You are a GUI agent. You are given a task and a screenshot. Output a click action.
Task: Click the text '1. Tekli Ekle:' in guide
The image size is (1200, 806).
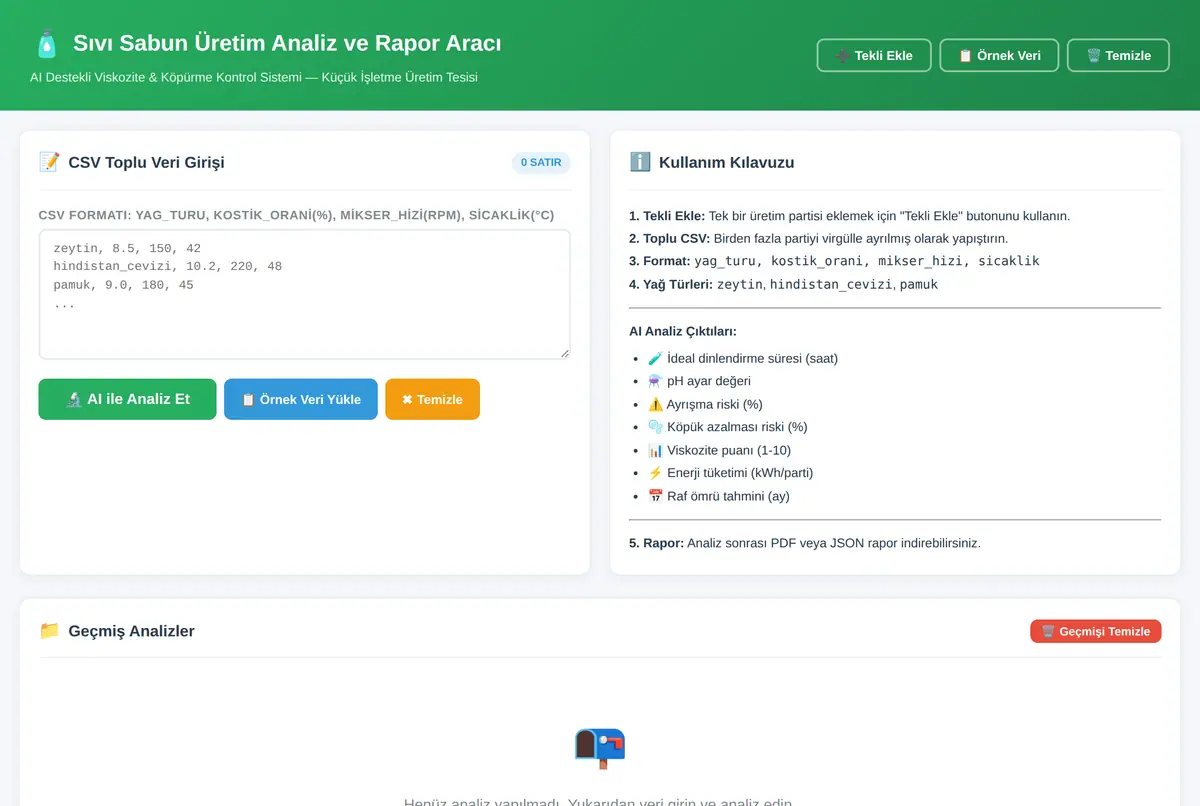click(667, 216)
